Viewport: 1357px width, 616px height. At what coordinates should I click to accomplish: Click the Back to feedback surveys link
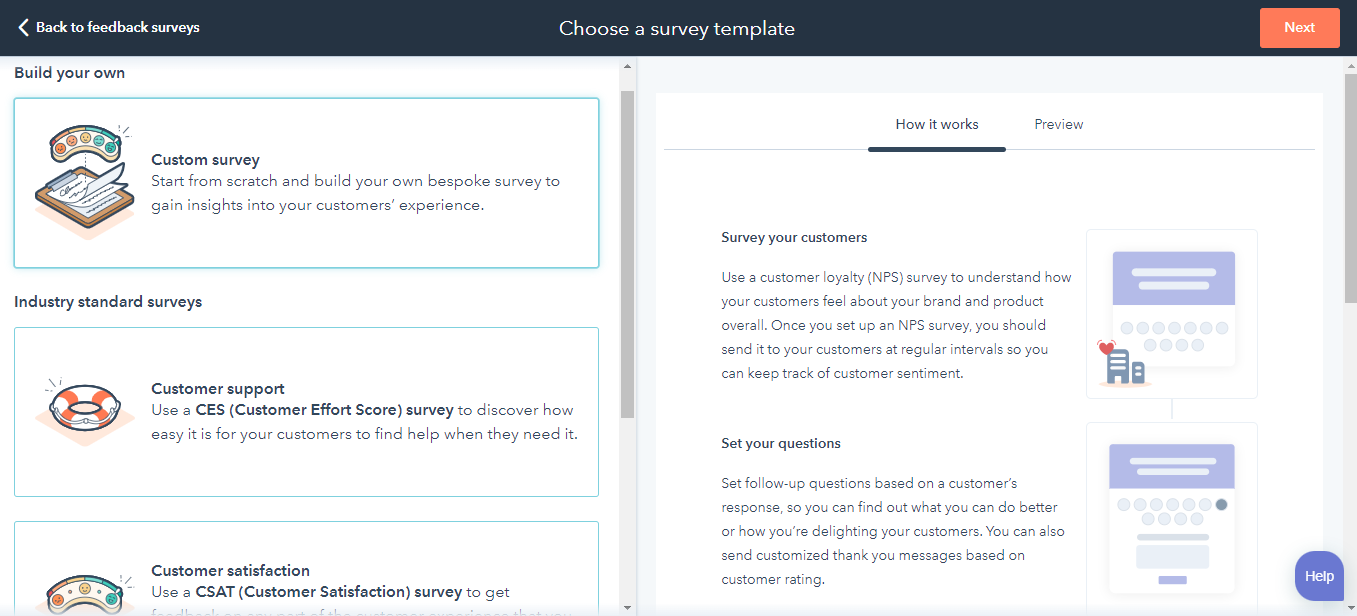pyautogui.click(x=108, y=27)
